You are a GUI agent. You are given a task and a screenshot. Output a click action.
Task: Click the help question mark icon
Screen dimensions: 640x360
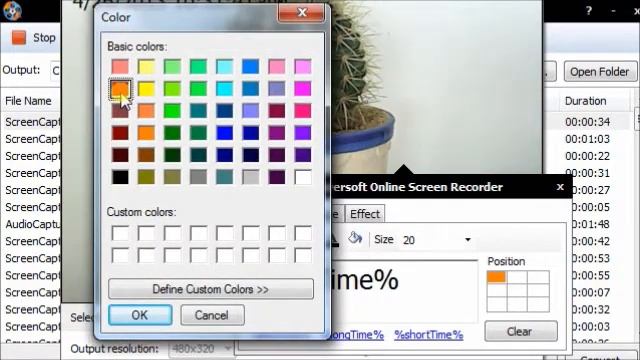[589, 11]
